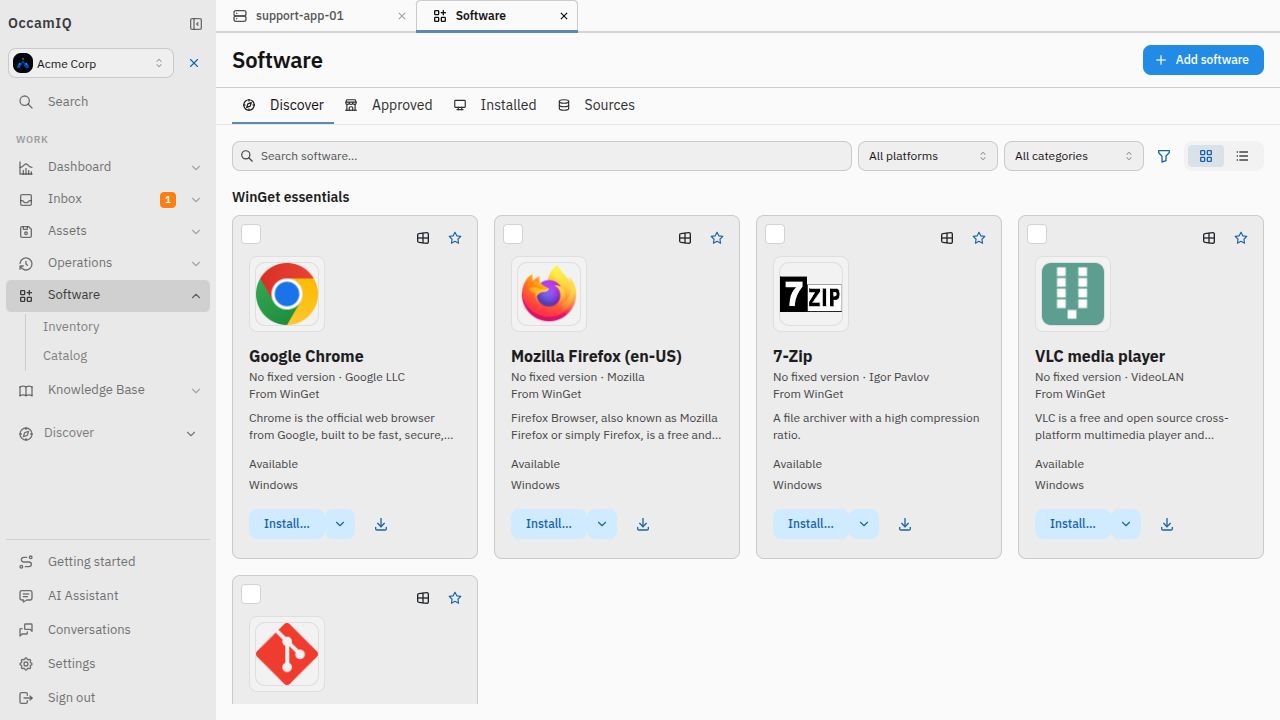Click the Add software button
The height and width of the screenshot is (720, 1280).
[x=1203, y=60]
